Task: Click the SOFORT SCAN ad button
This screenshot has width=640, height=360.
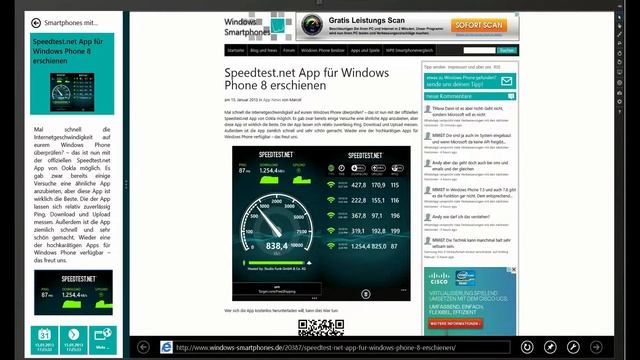Action: click(479, 25)
